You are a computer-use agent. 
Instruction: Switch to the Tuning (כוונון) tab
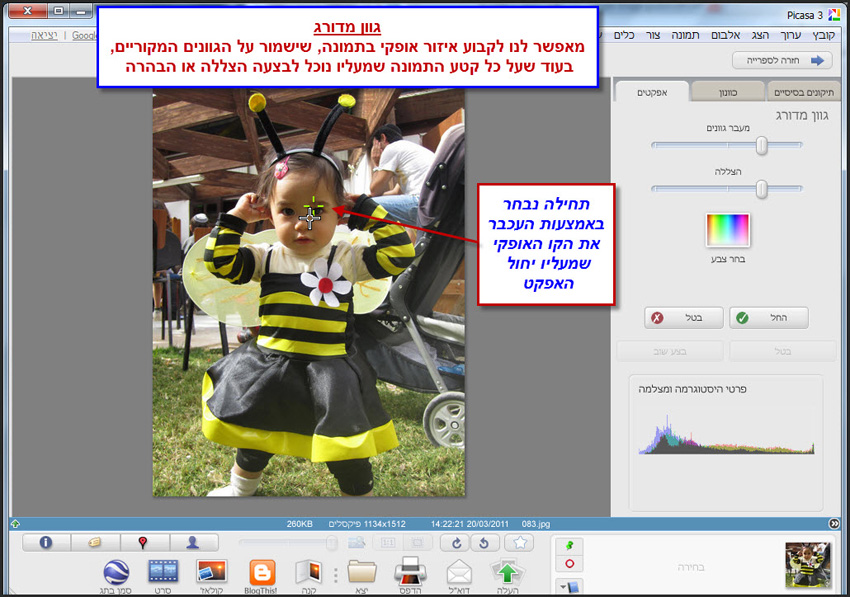pyautogui.click(x=728, y=92)
